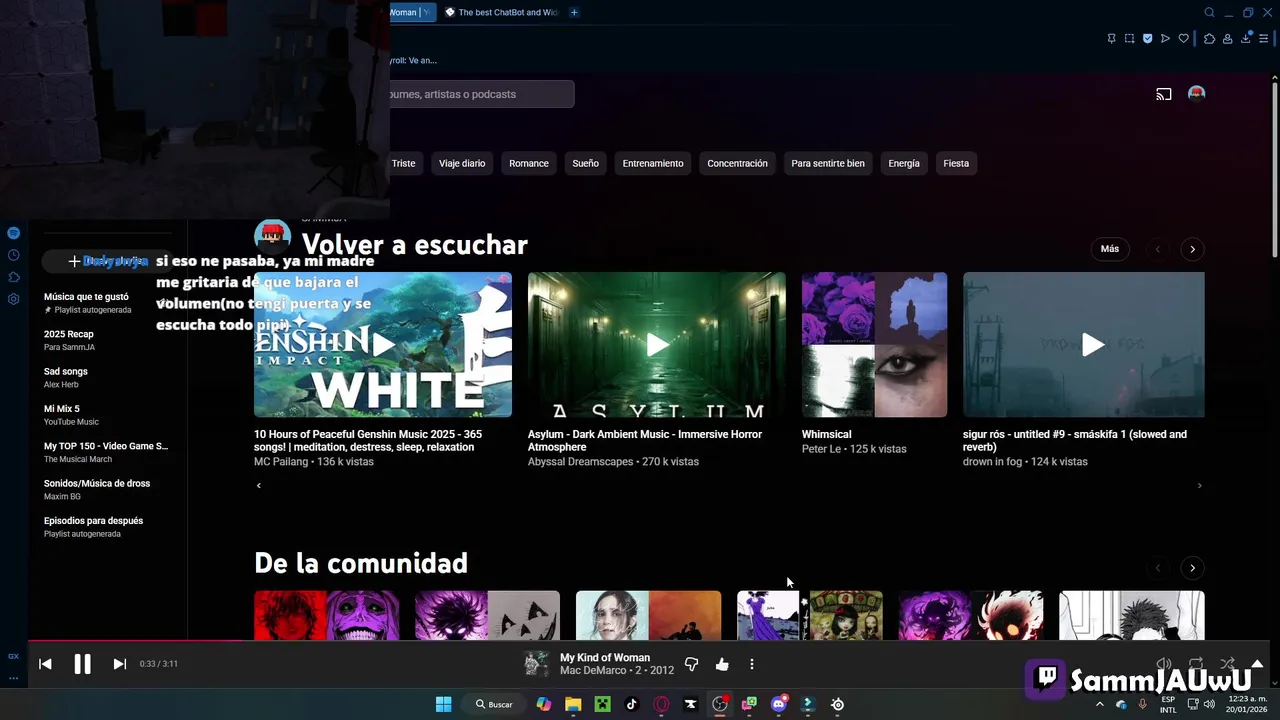Bookmark page with the heart icon

pyautogui.click(x=1184, y=38)
